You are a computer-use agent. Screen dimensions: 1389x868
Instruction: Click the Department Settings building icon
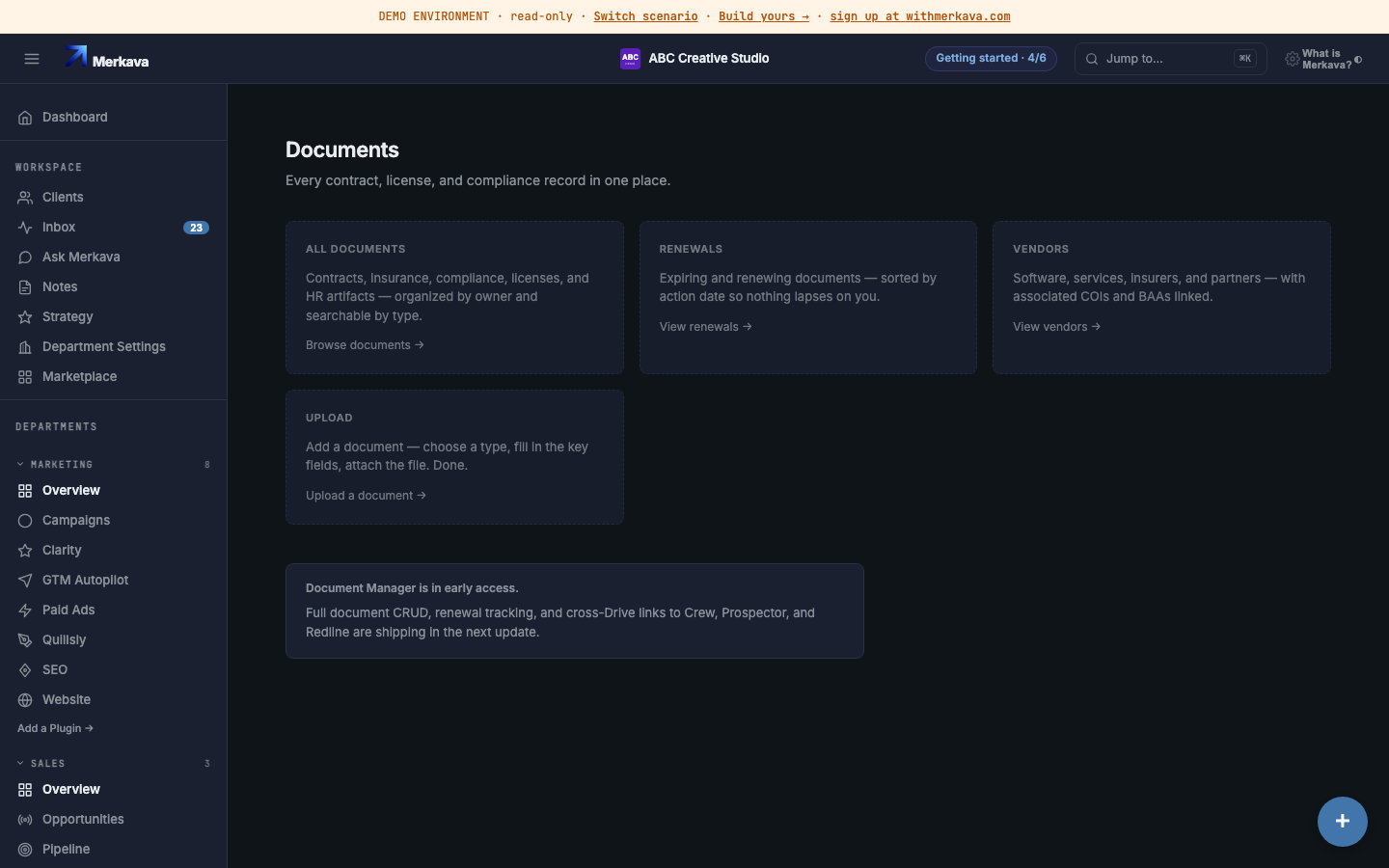point(25,347)
